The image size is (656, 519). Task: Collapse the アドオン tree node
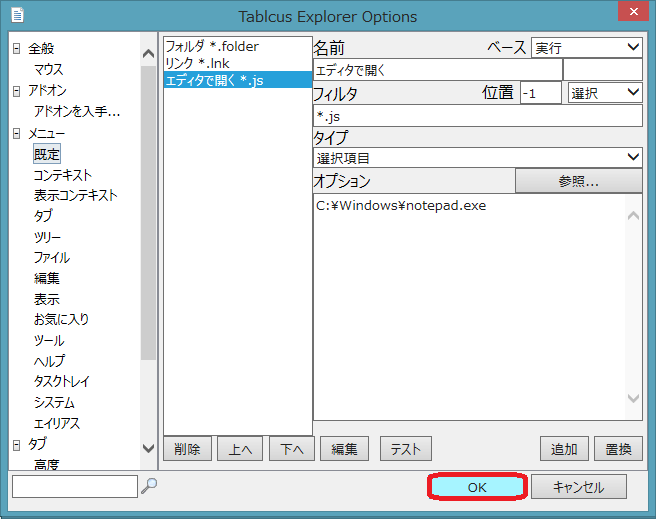coord(16,91)
